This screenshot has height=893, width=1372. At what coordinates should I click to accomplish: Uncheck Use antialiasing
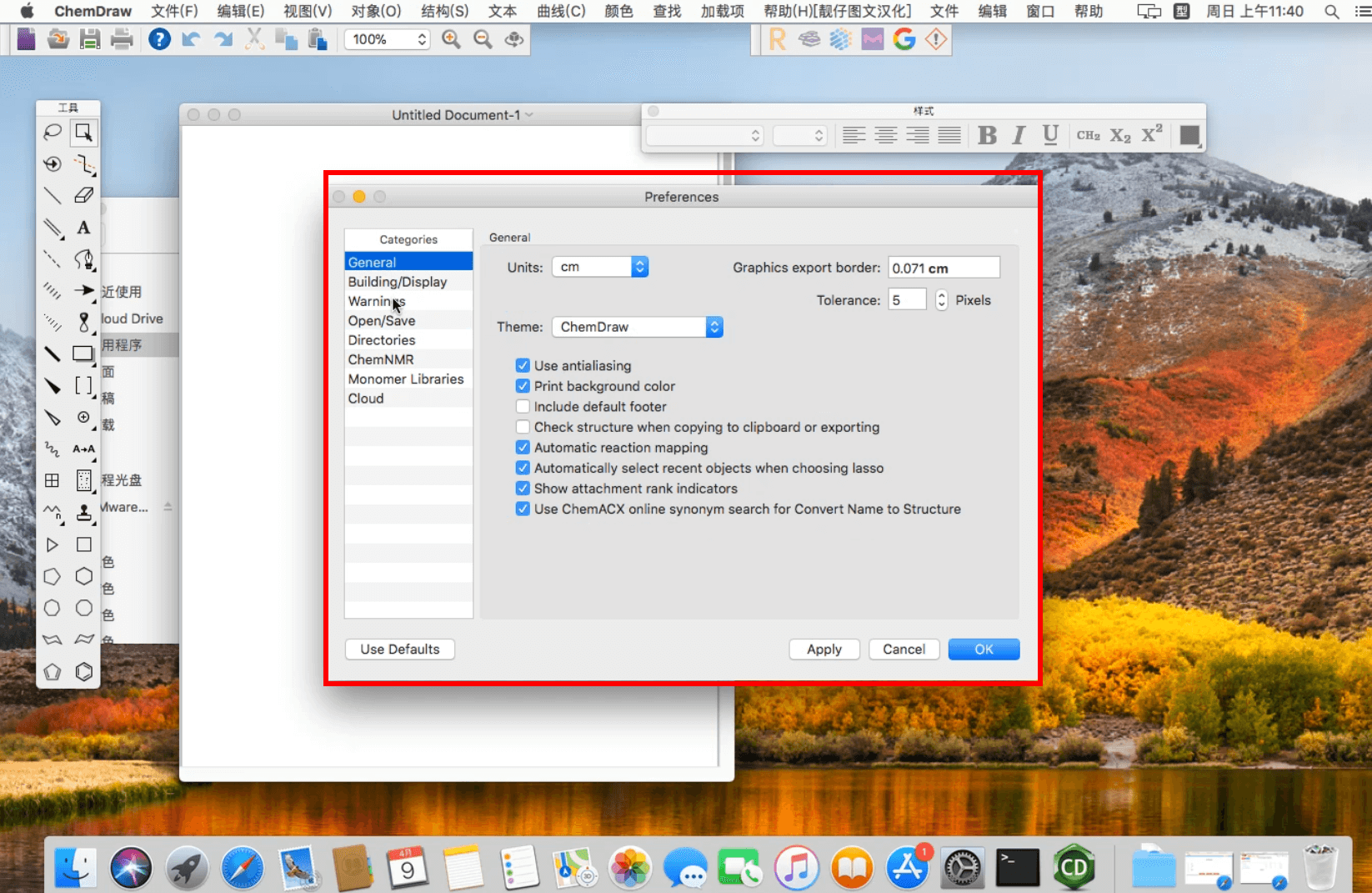pyautogui.click(x=523, y=365)
